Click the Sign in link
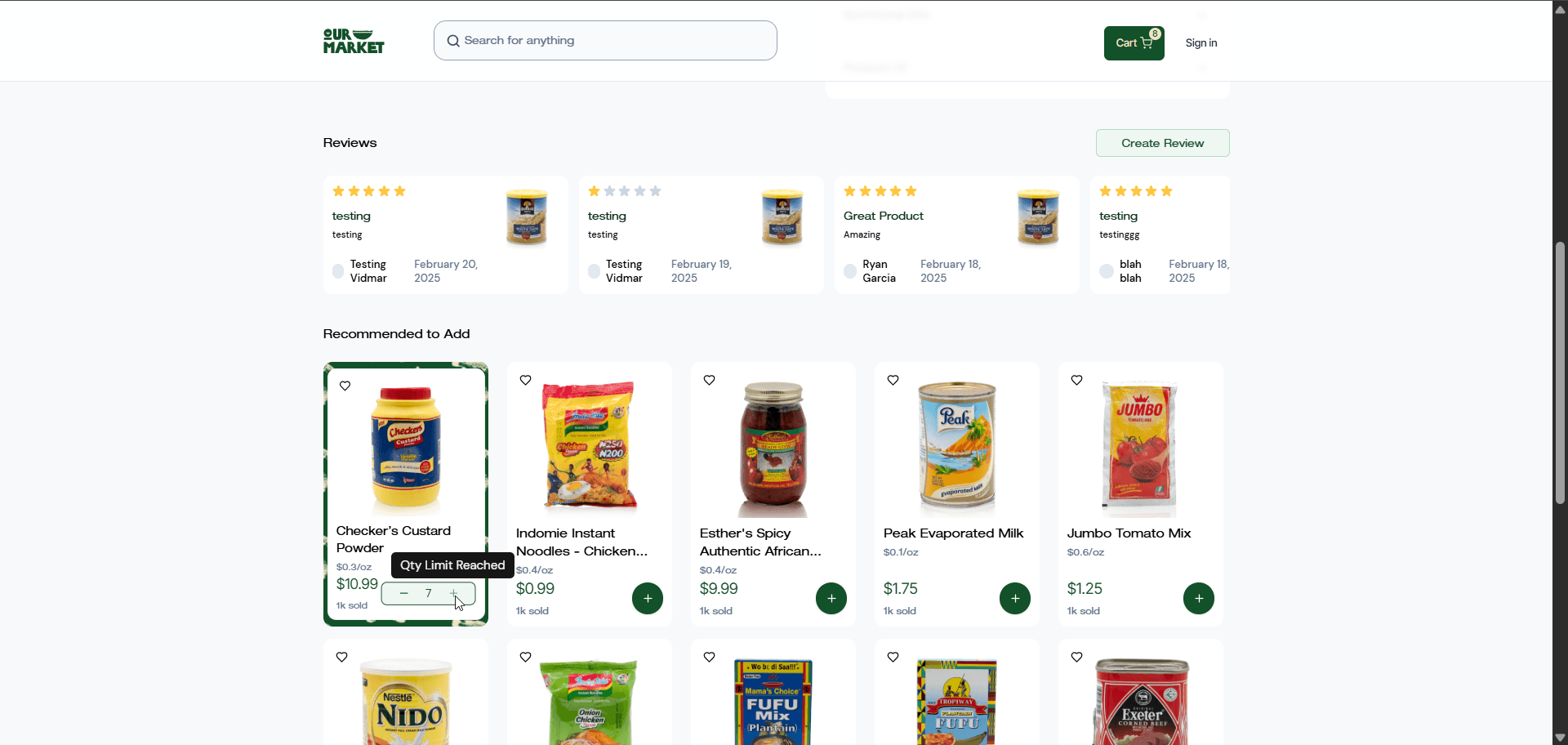Image resolution: width=1568 pixels, height=745 pixels. 1200,43
